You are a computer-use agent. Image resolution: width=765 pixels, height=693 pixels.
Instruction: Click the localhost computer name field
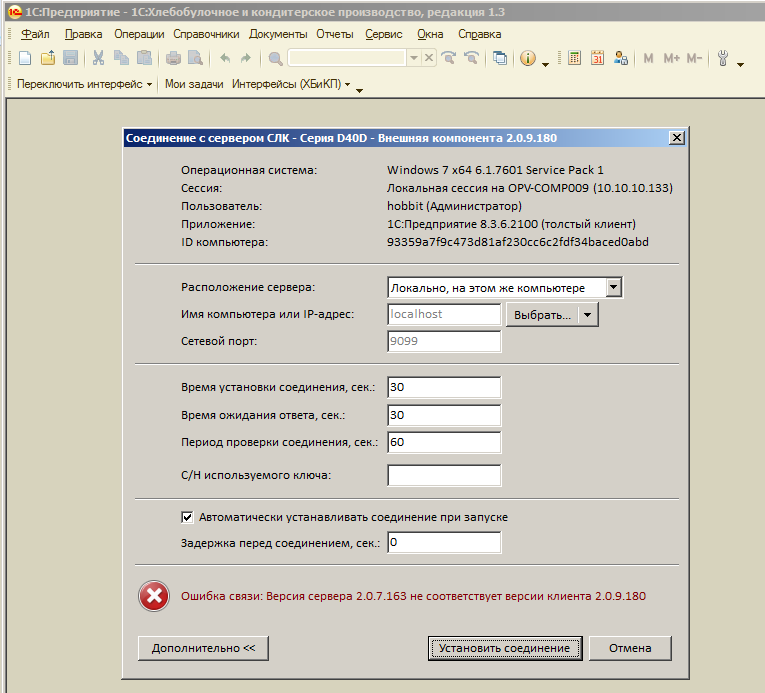444,314
